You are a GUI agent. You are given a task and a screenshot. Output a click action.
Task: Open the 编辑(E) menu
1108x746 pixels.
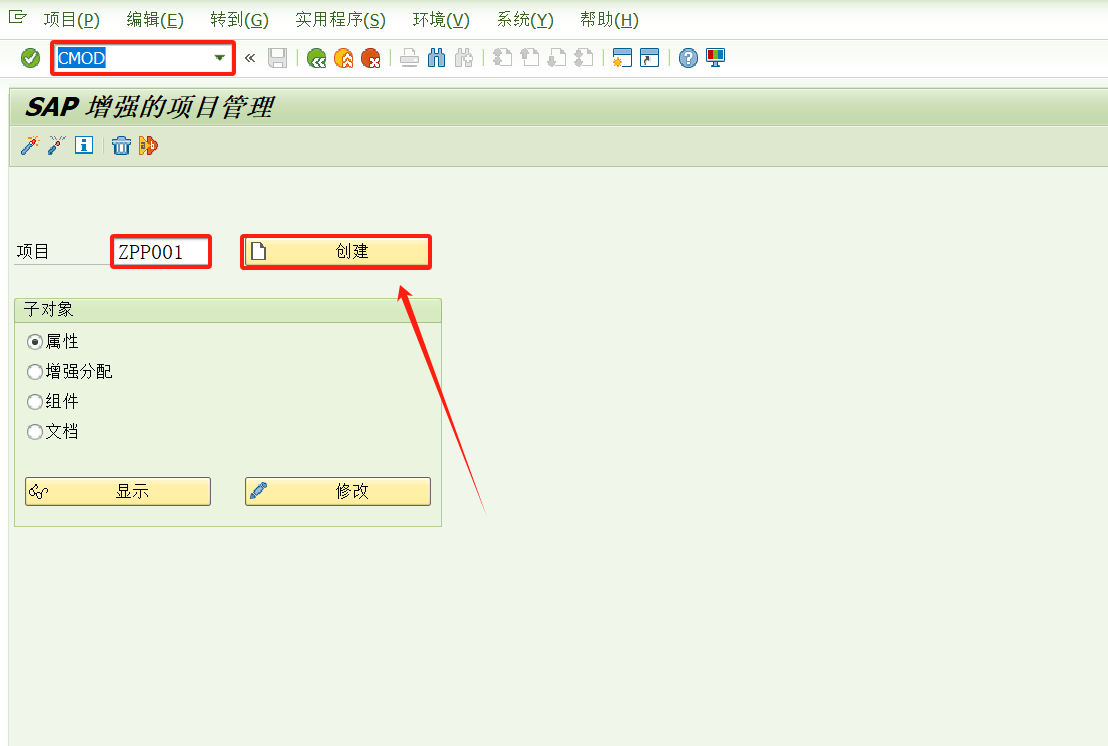coord(155,20)
